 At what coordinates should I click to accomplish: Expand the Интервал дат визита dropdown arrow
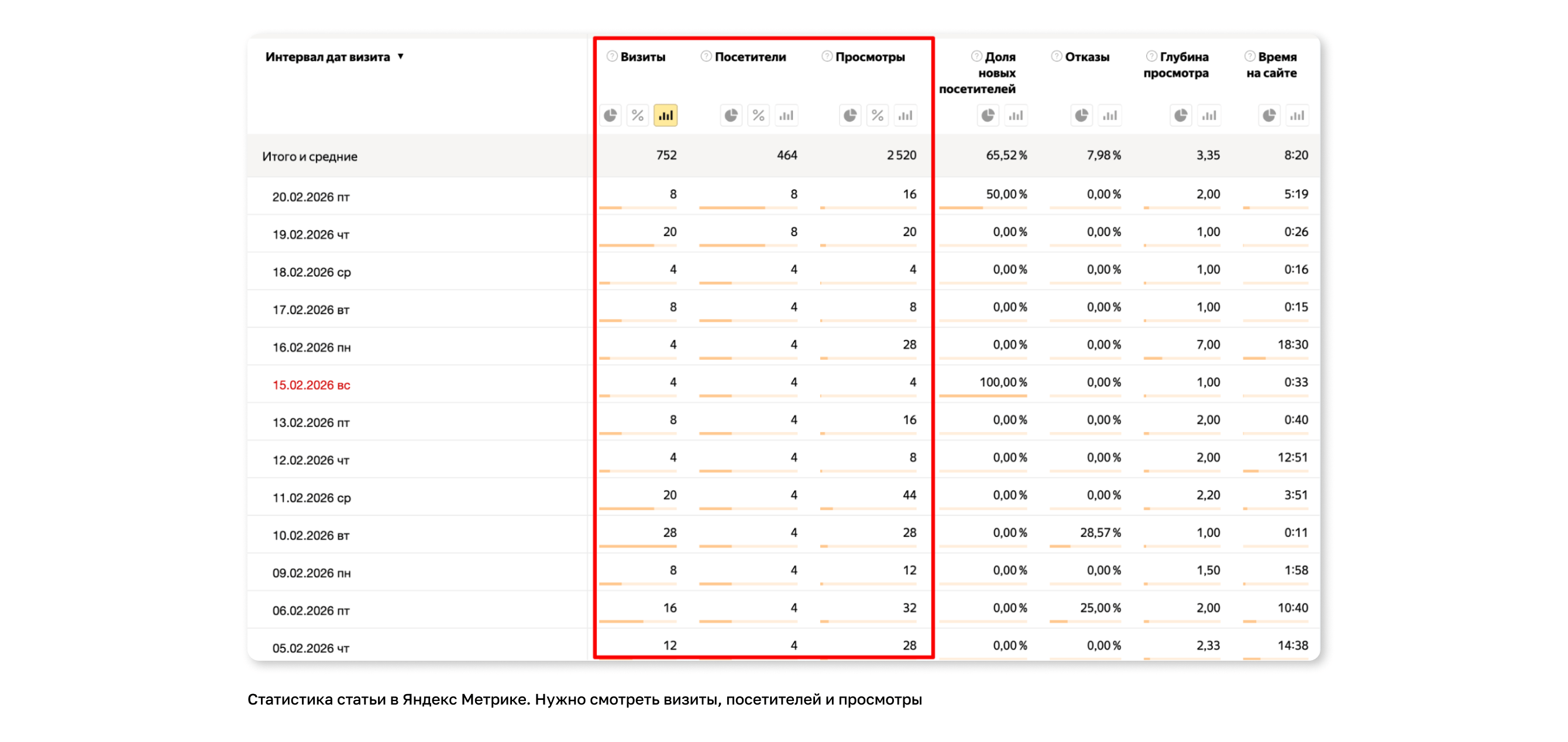401,57
